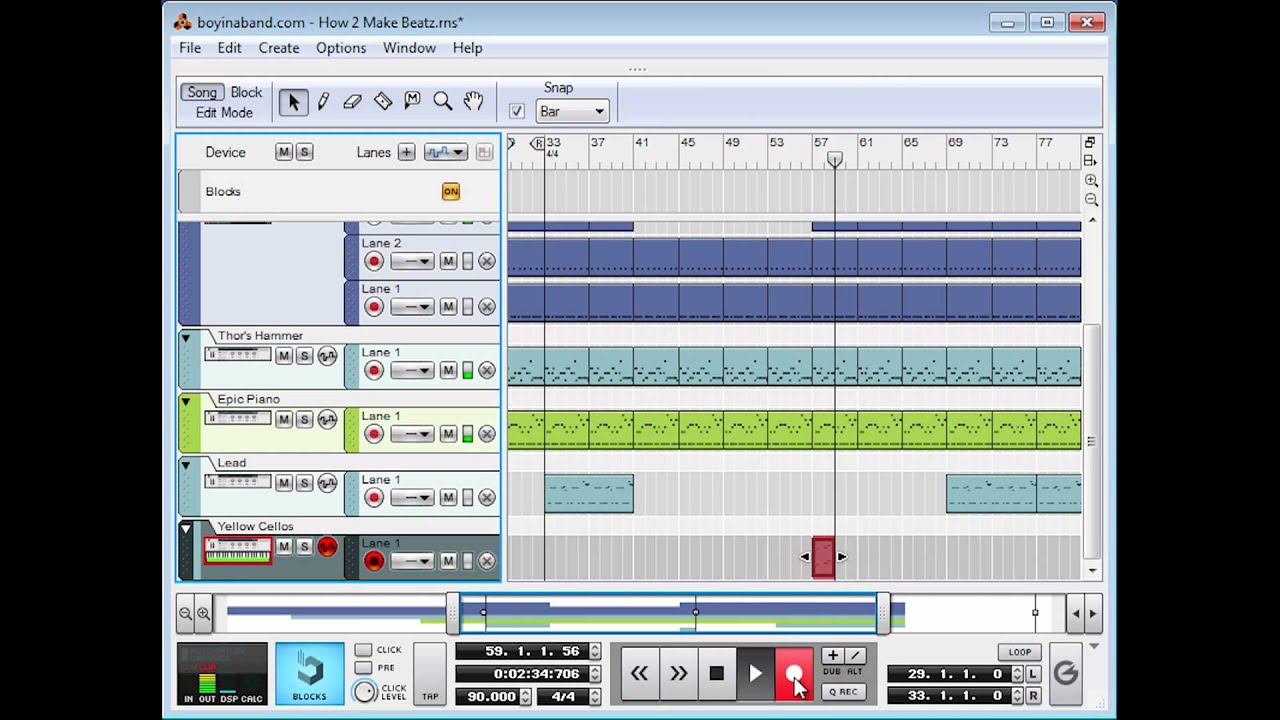The width and height of the screenshot is (1280, 720).
Task: Click the New Overdub plus button
Action: click(832, 655)
